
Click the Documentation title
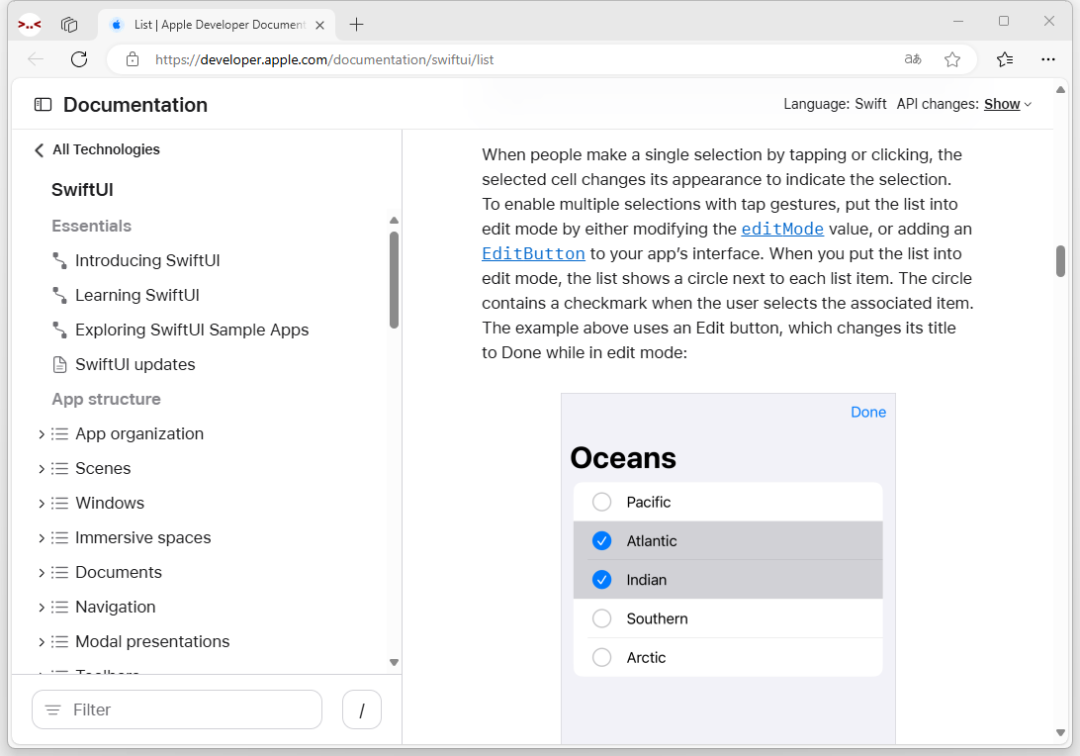[135, 105]
